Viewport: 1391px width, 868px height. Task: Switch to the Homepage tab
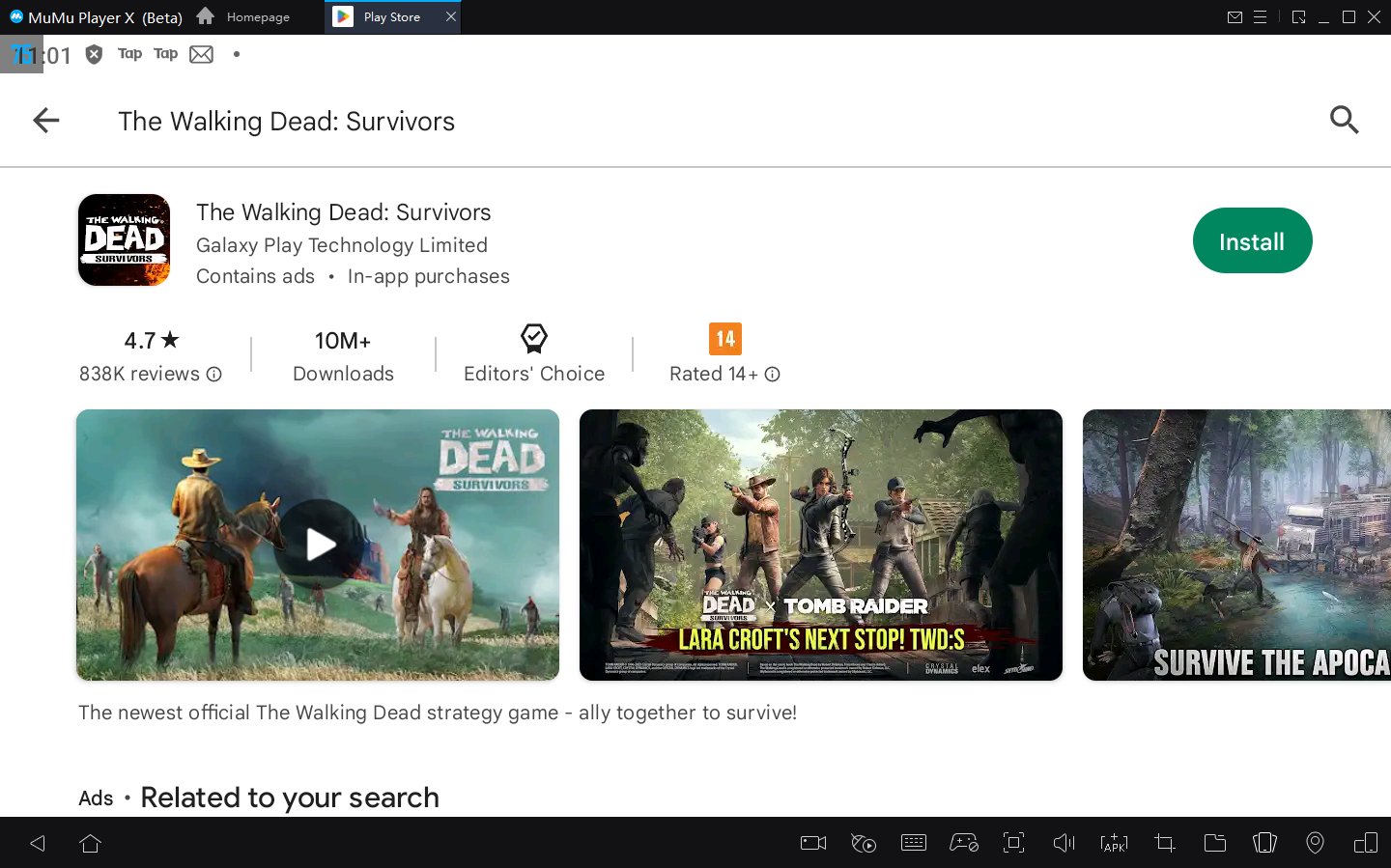(x=243, y=16)
